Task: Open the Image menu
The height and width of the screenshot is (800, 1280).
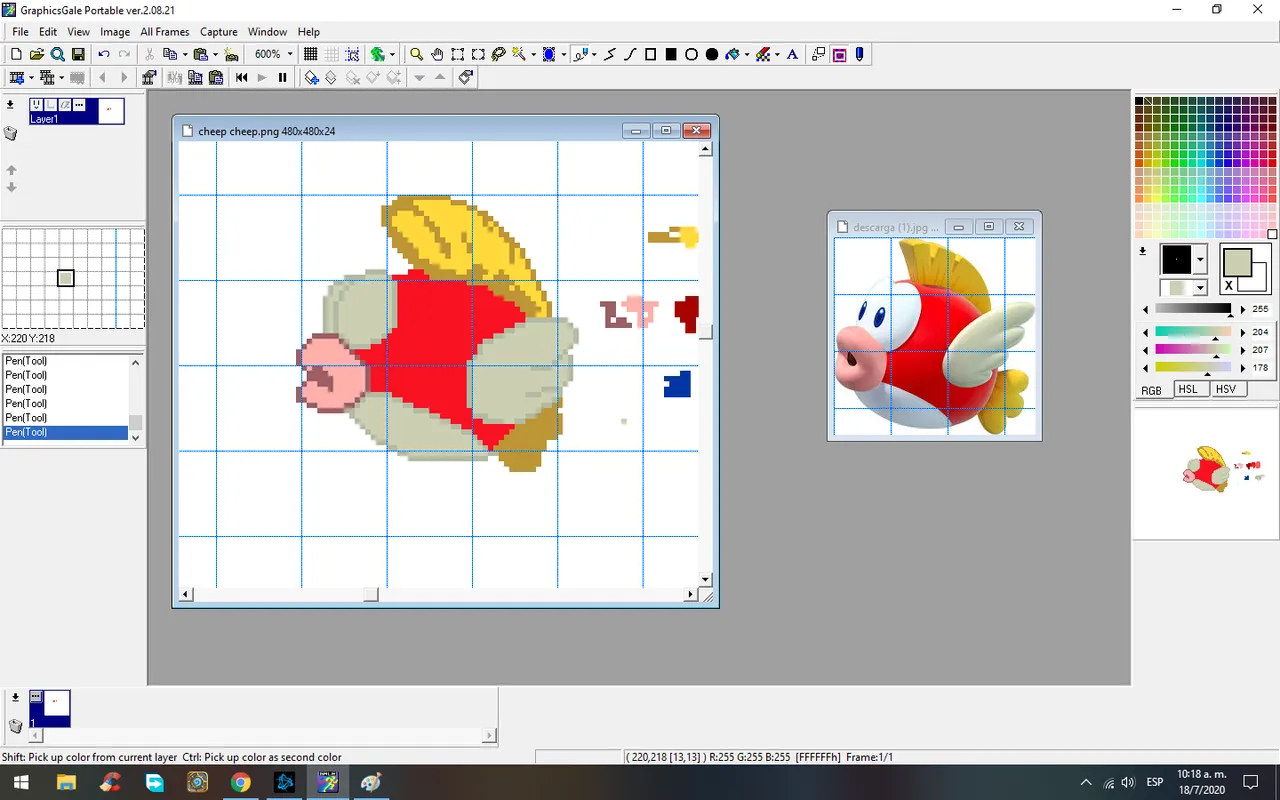Action: coord(115,32)
